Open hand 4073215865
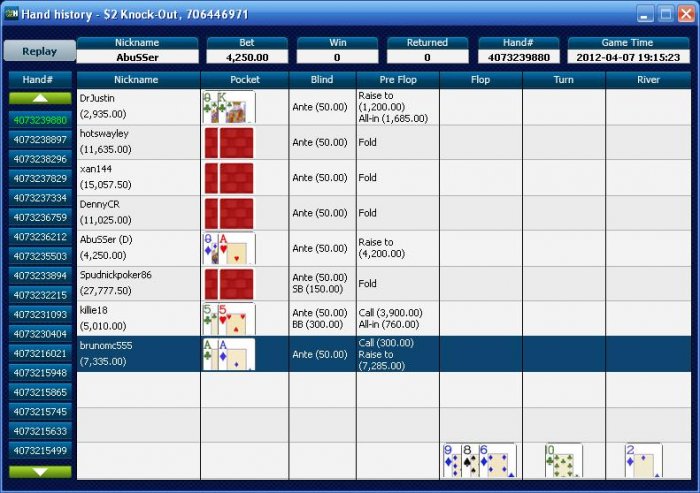This screenshot has width=700, height=493. 40,392
